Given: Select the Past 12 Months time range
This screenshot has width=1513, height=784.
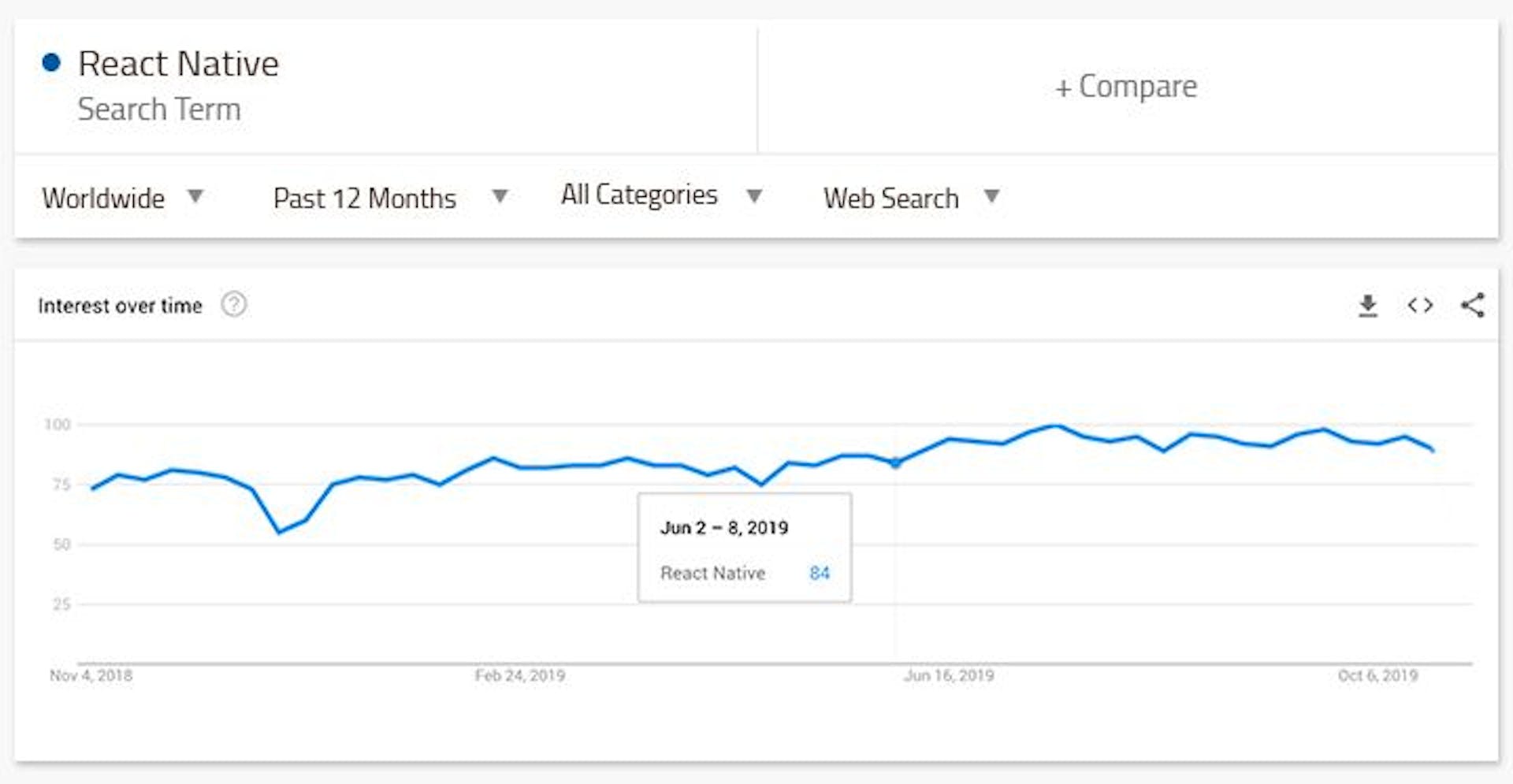Looking at the screenshot, I should tap(364, 198).
